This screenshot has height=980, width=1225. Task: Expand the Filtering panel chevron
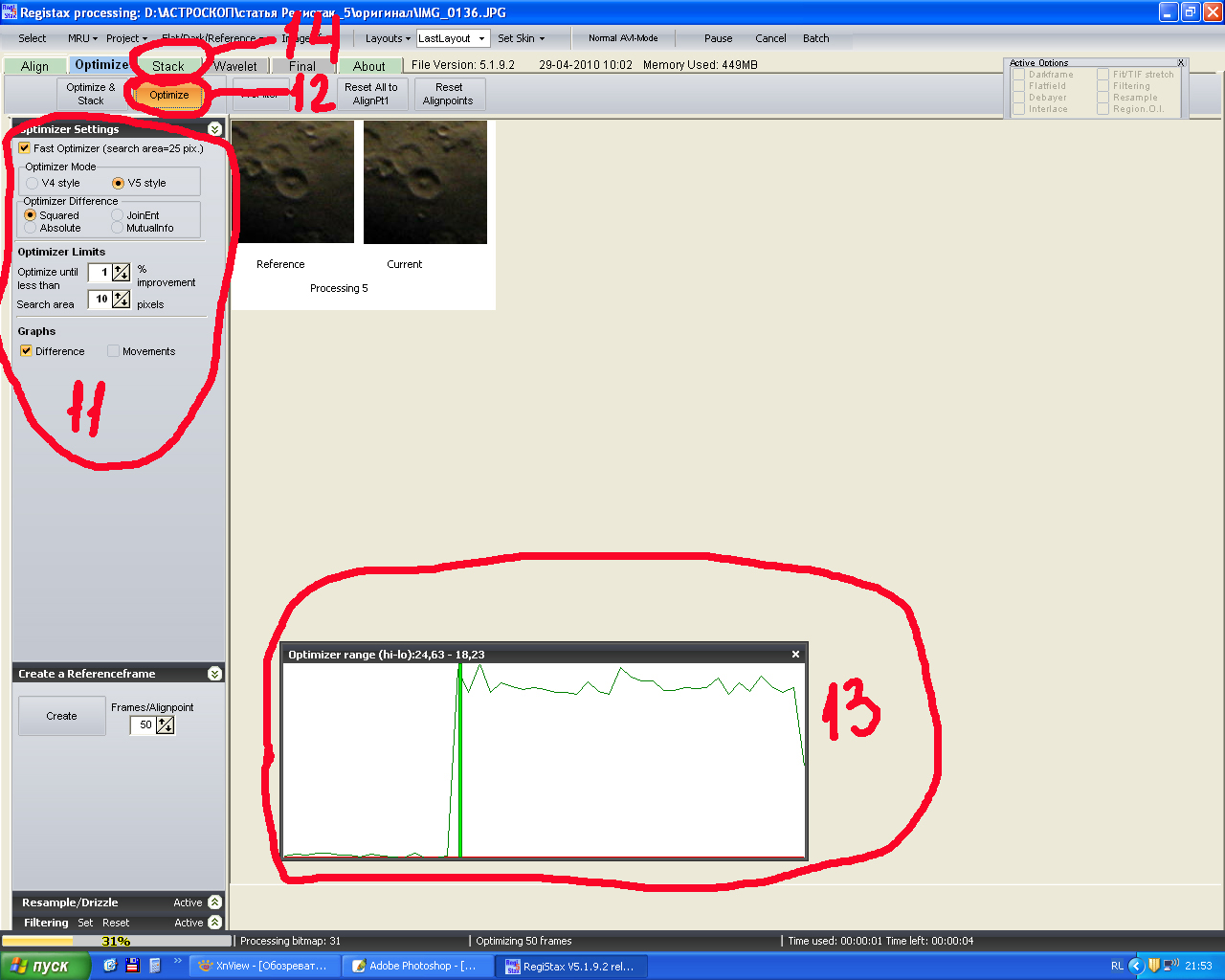tap(214, 923)
